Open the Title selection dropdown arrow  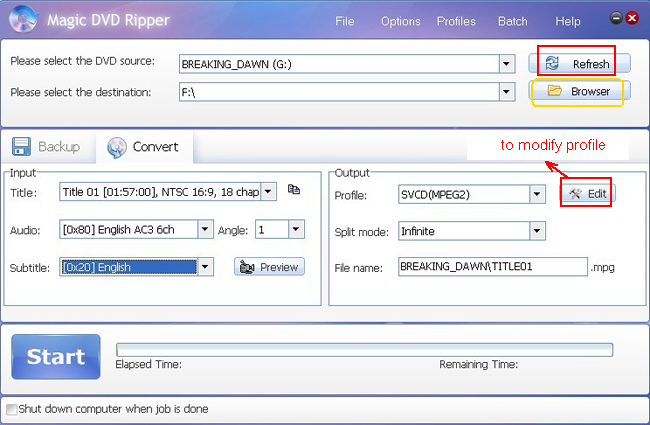click(268, 192)
